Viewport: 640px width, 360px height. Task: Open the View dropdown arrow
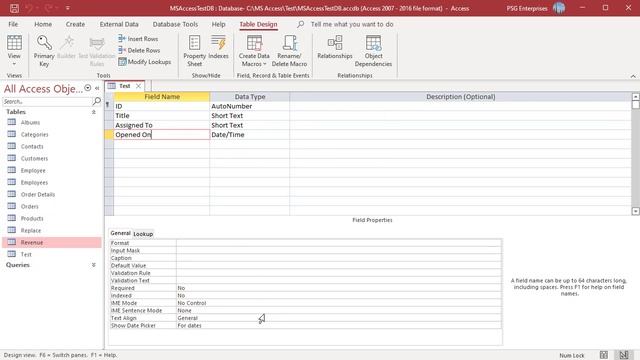point(14,64)
